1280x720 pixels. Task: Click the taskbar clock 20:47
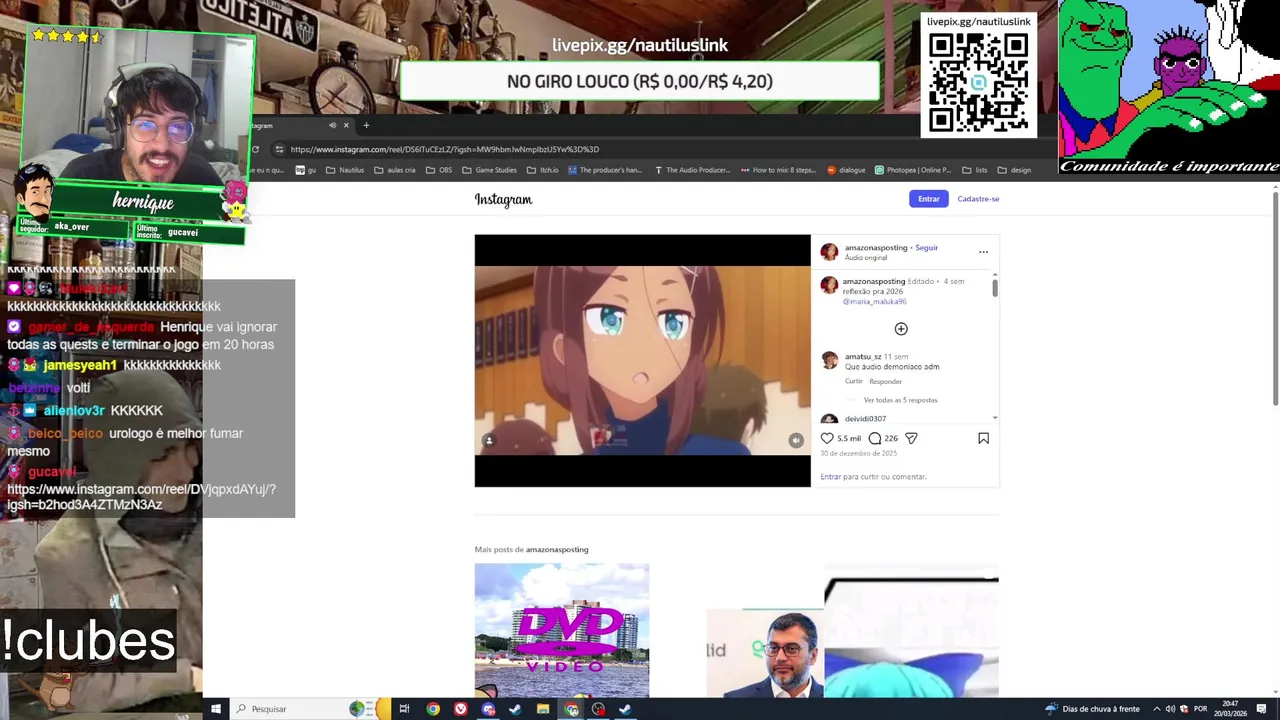1231,709
